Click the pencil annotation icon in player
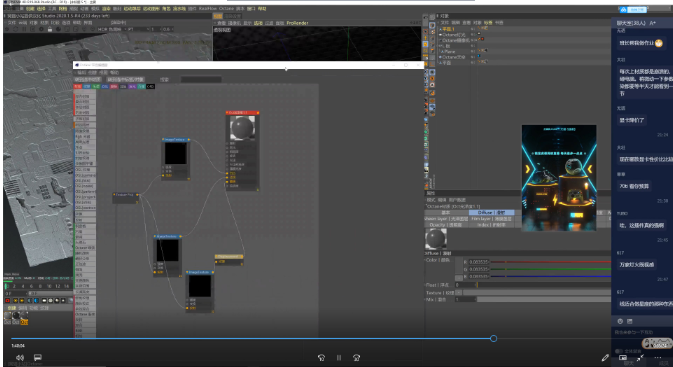673x367 pixels. click(605, 357)
